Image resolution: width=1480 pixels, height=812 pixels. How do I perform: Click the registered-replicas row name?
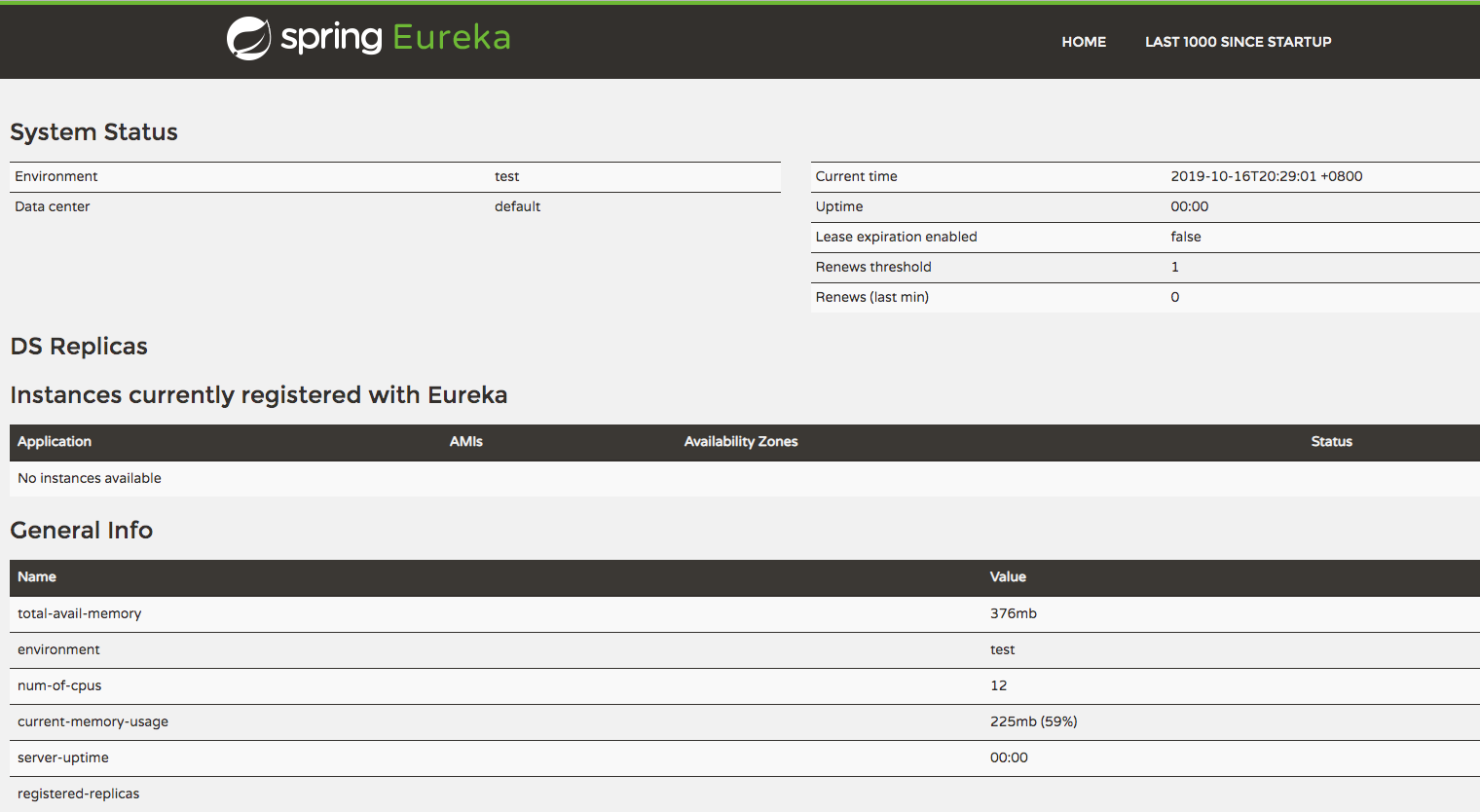tap(78, 794)
